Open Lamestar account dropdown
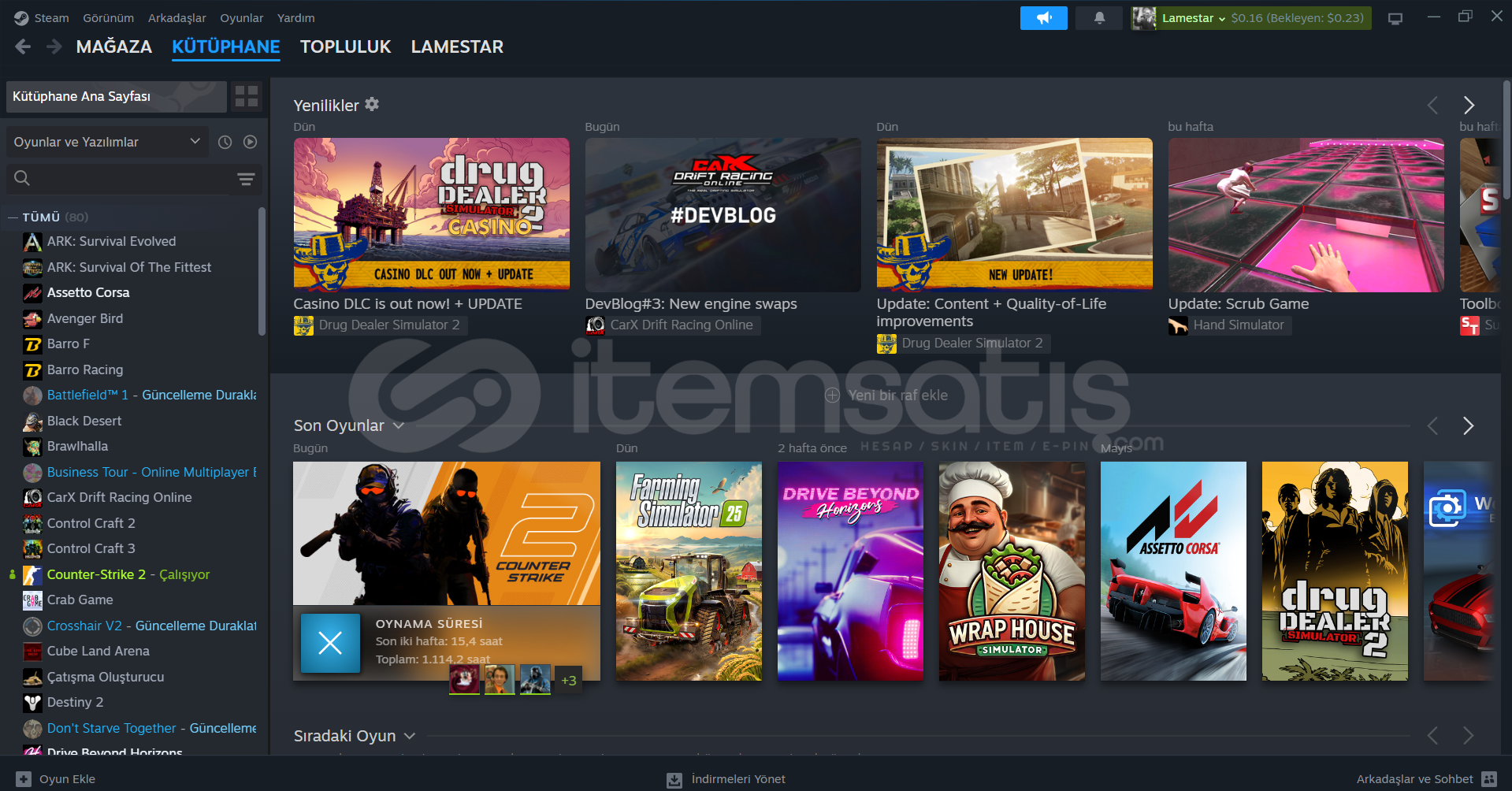The image size is (1512, 791). pyautogui.click(x=1194, y=18)
